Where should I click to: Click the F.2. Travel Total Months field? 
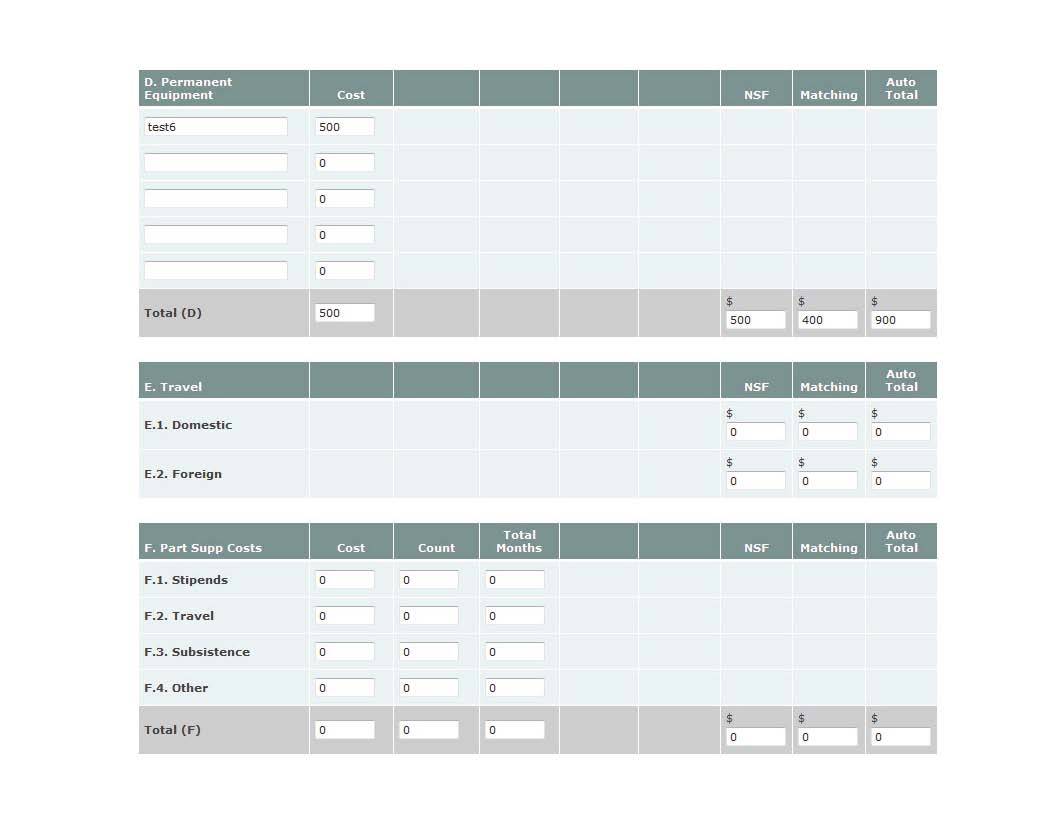pyautogui.click(x=515, y=615)
